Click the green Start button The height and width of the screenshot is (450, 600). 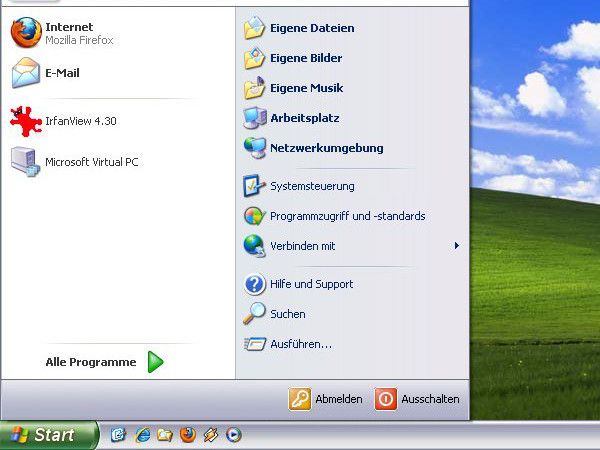[49, 435]
